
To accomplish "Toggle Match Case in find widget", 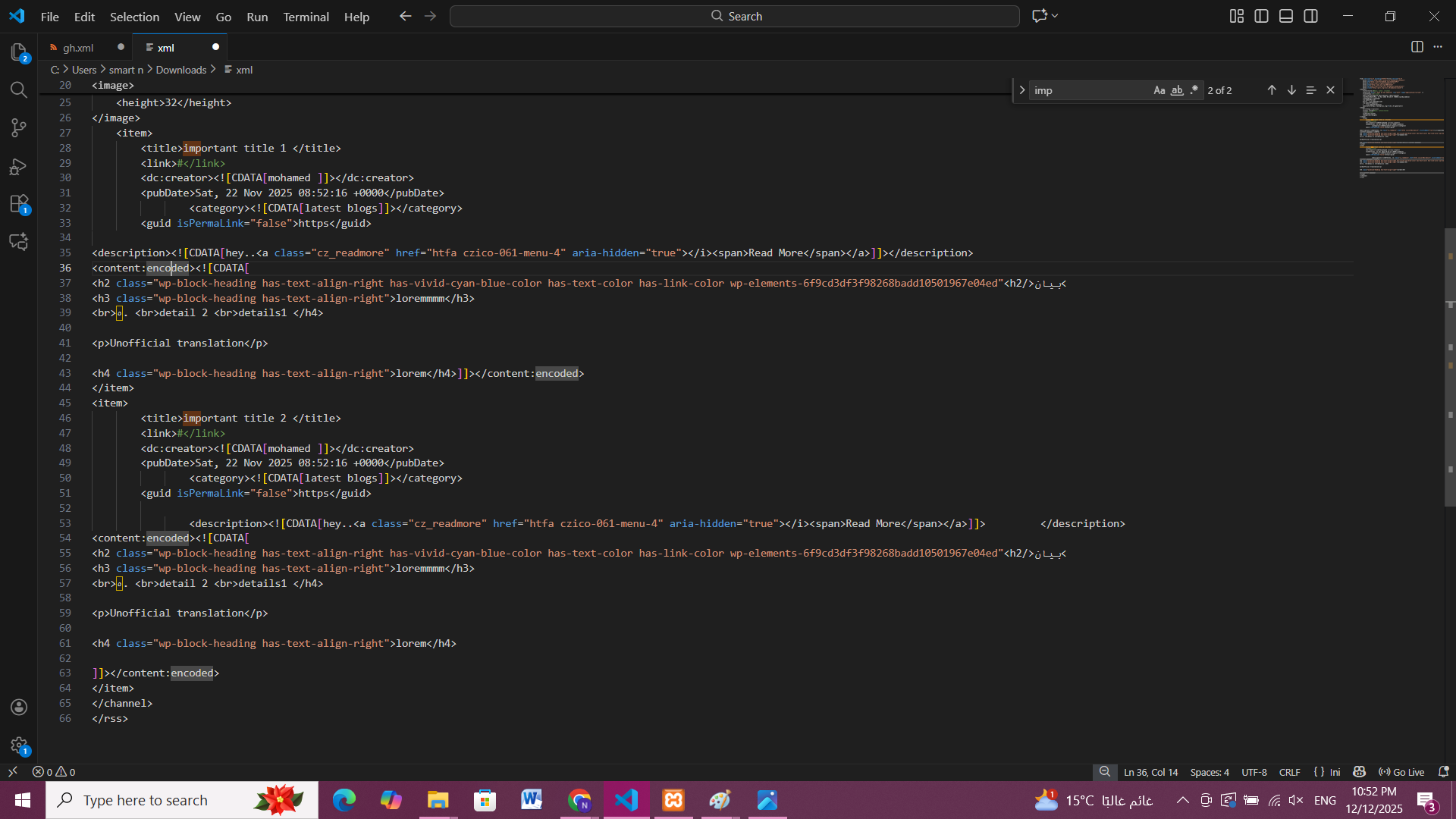I will click(x=1159, y=90).
